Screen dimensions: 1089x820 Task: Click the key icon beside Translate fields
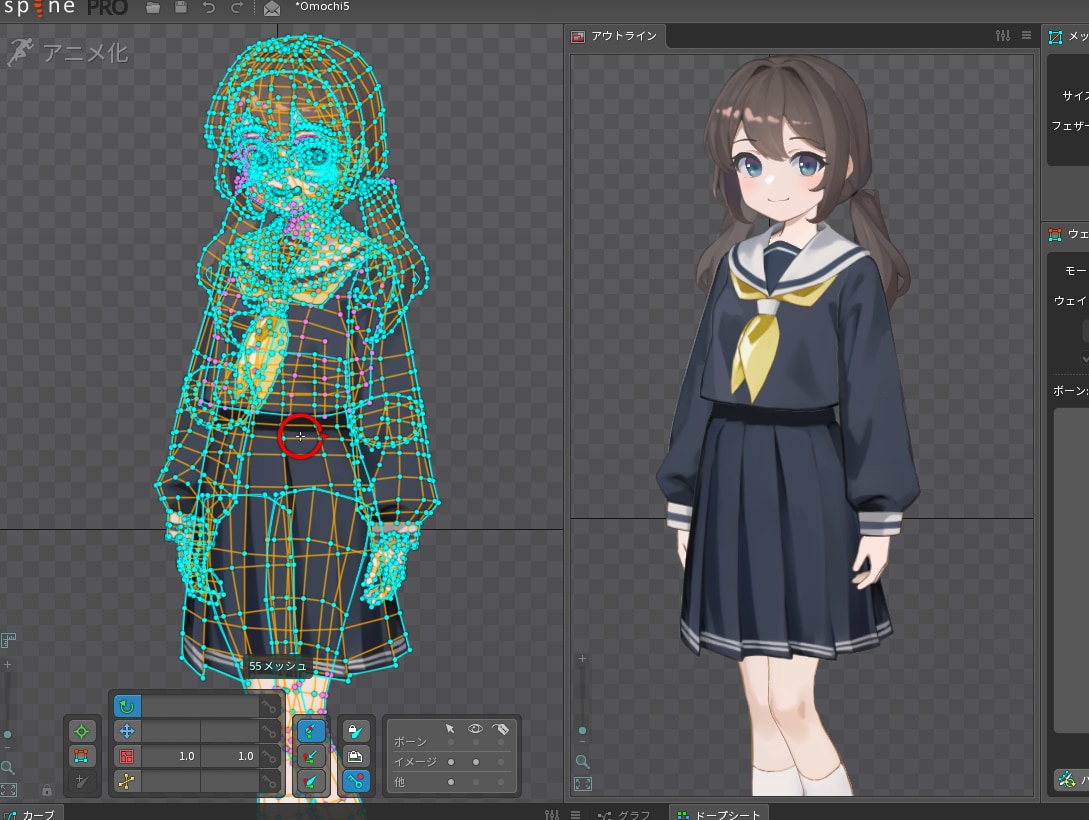pos(269,732)
